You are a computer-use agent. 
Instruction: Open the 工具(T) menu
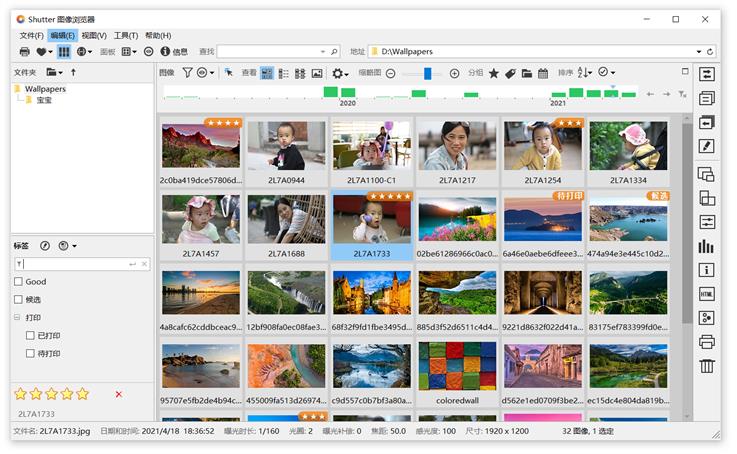pos(125,35)
